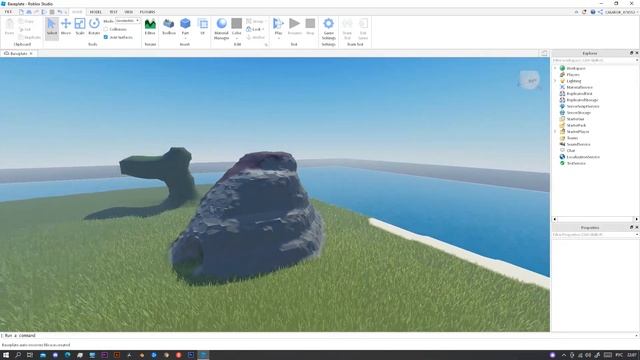Activate the Rotate tool
The height and width of the screenshot is (360, 640).
click(94, 27)
